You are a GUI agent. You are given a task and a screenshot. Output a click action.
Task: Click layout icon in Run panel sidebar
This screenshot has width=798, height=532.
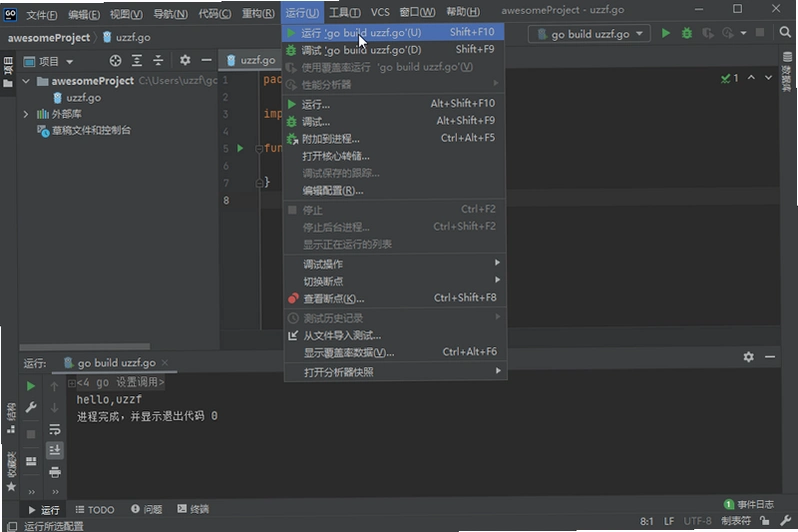click(31, 461)
